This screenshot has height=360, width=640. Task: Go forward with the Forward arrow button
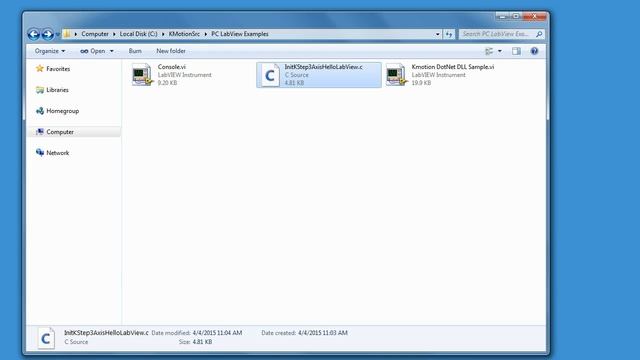[x=47, y=34]
